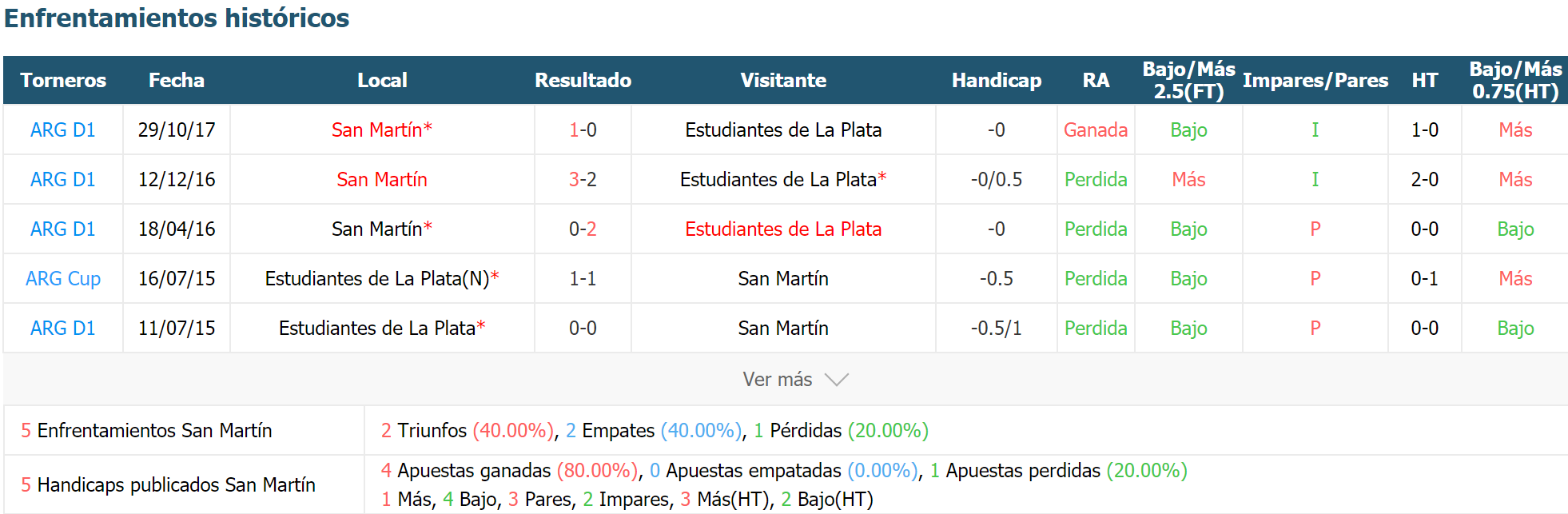Click the 3-2 result score
This screenshot has height=514, width=1568.
click(x=583, y=179)
